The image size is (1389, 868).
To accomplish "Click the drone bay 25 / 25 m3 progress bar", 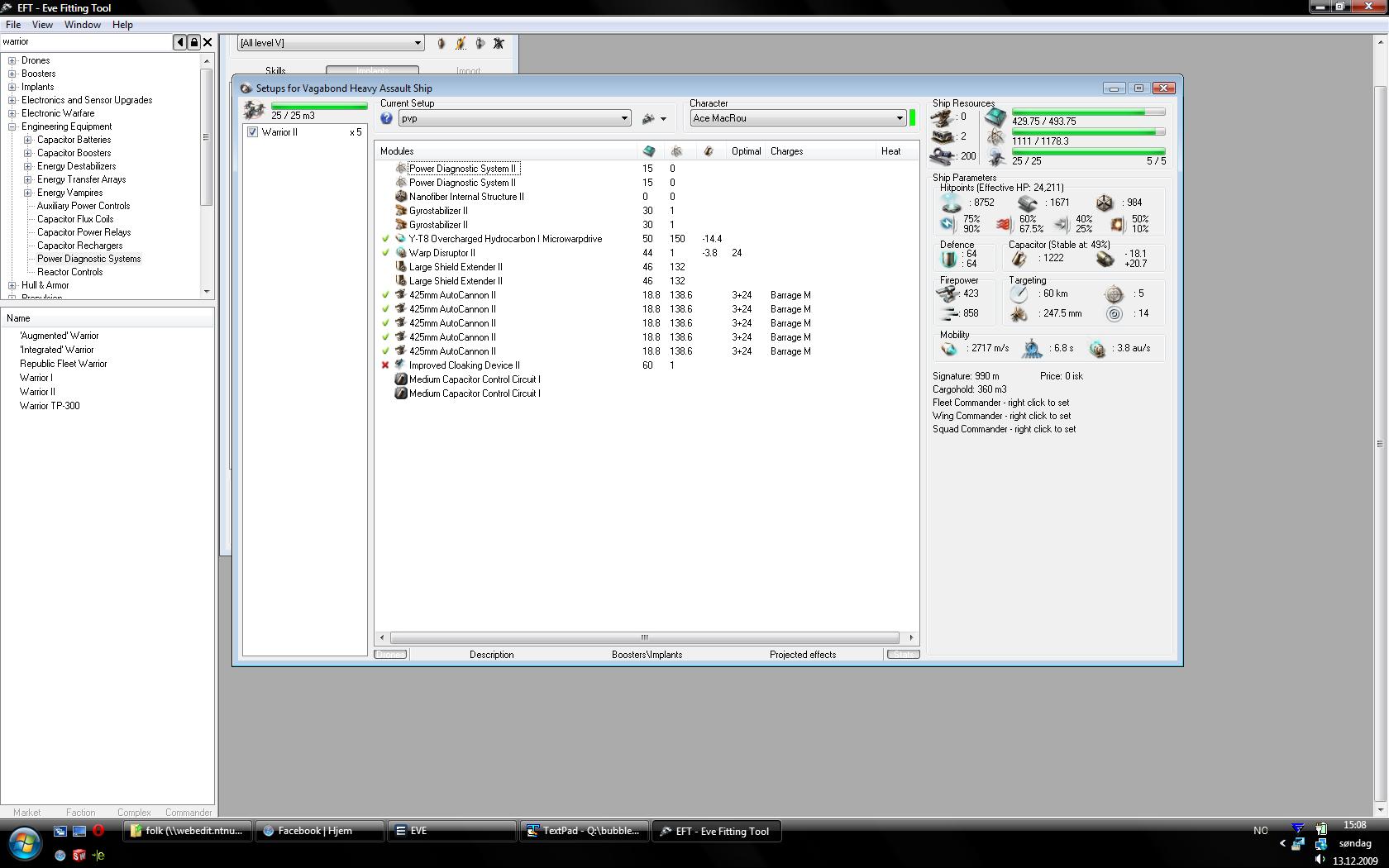I will point(319,107).
